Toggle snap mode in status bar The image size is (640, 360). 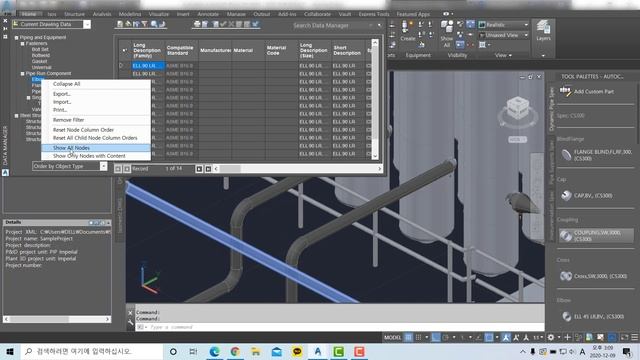click(418, 337)
